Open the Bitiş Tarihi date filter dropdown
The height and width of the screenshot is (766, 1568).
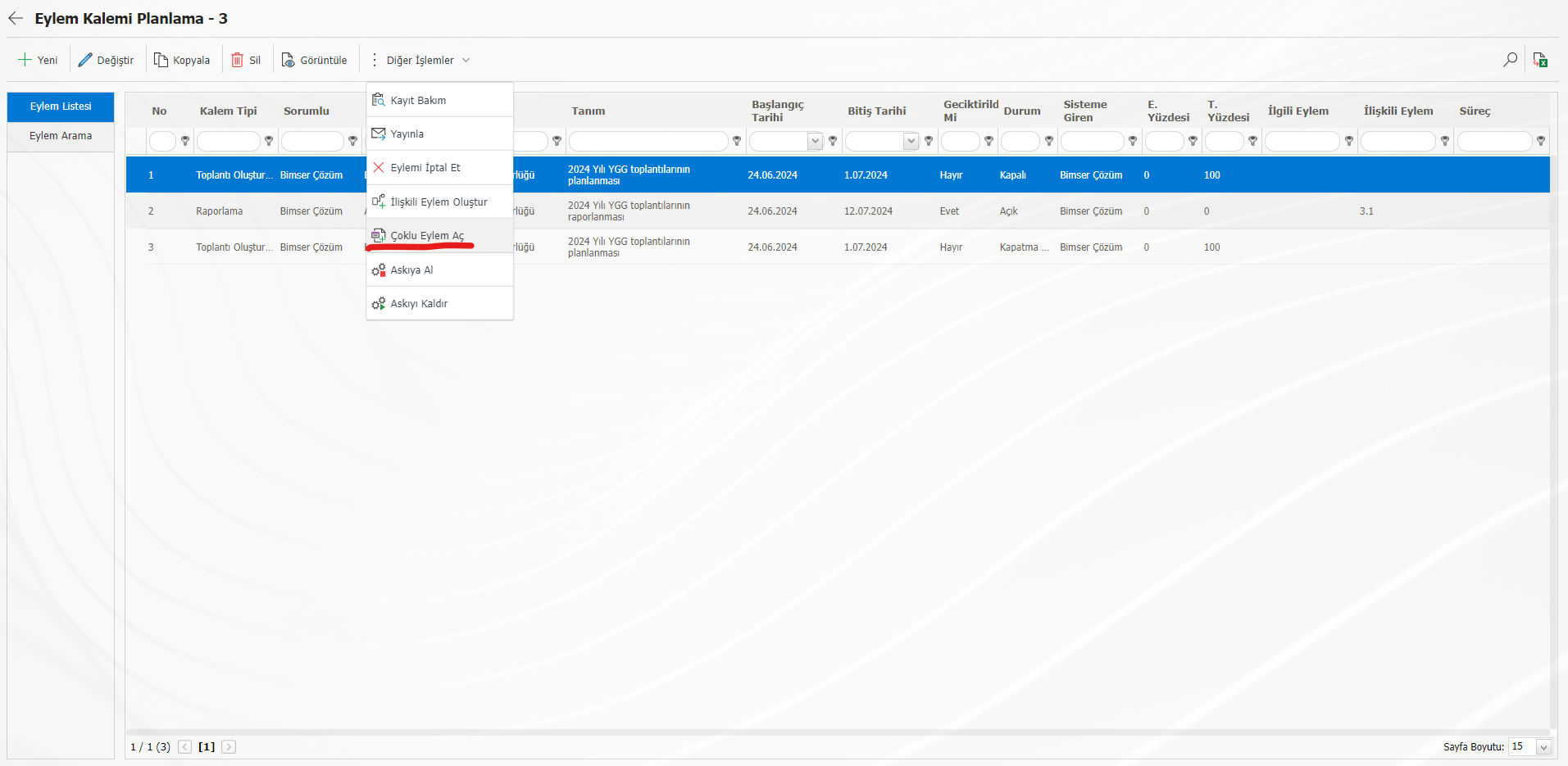911,141
